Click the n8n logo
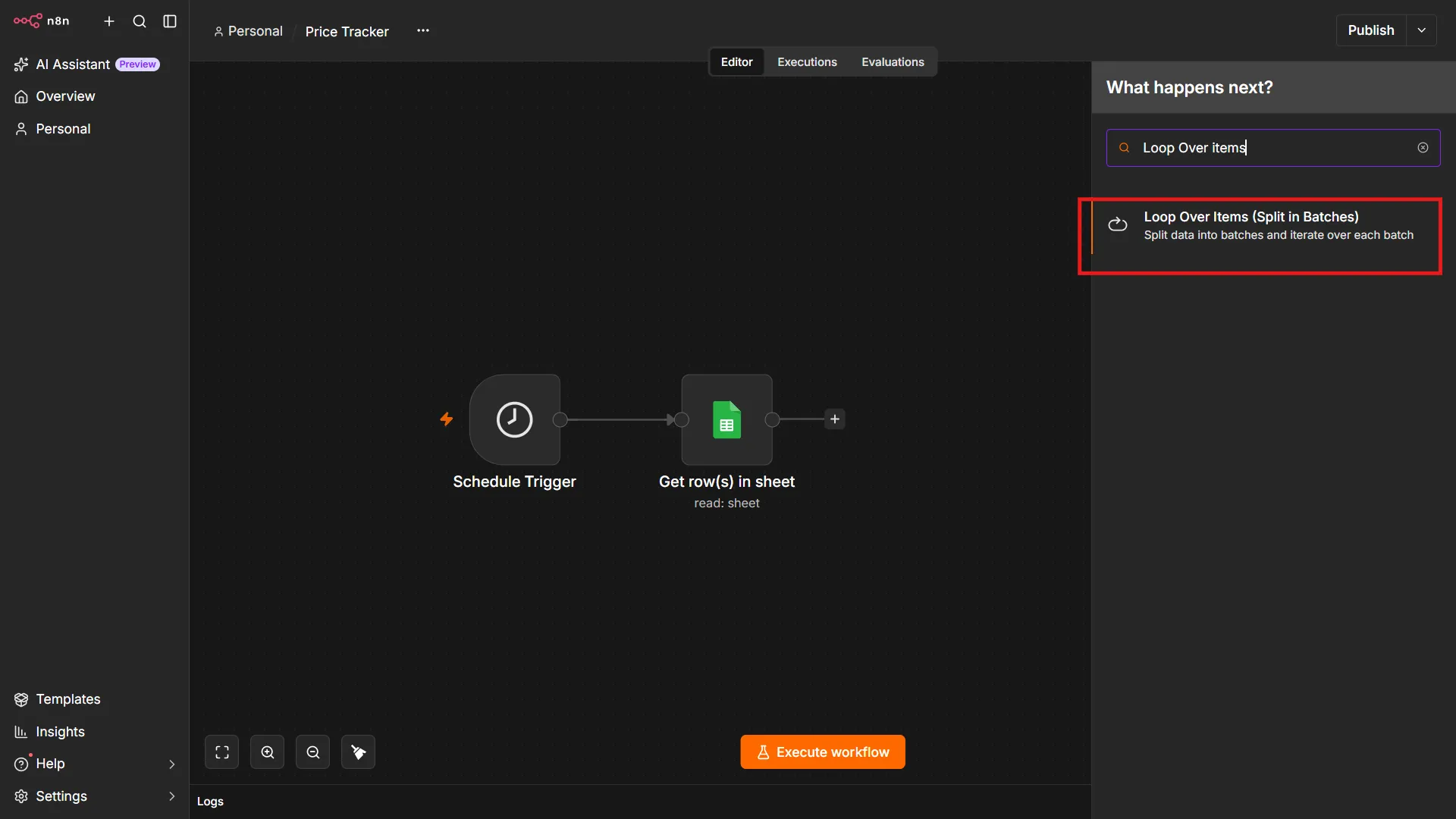The height and width of the screenshot is (819, 1456). click(x=42, y=21)
